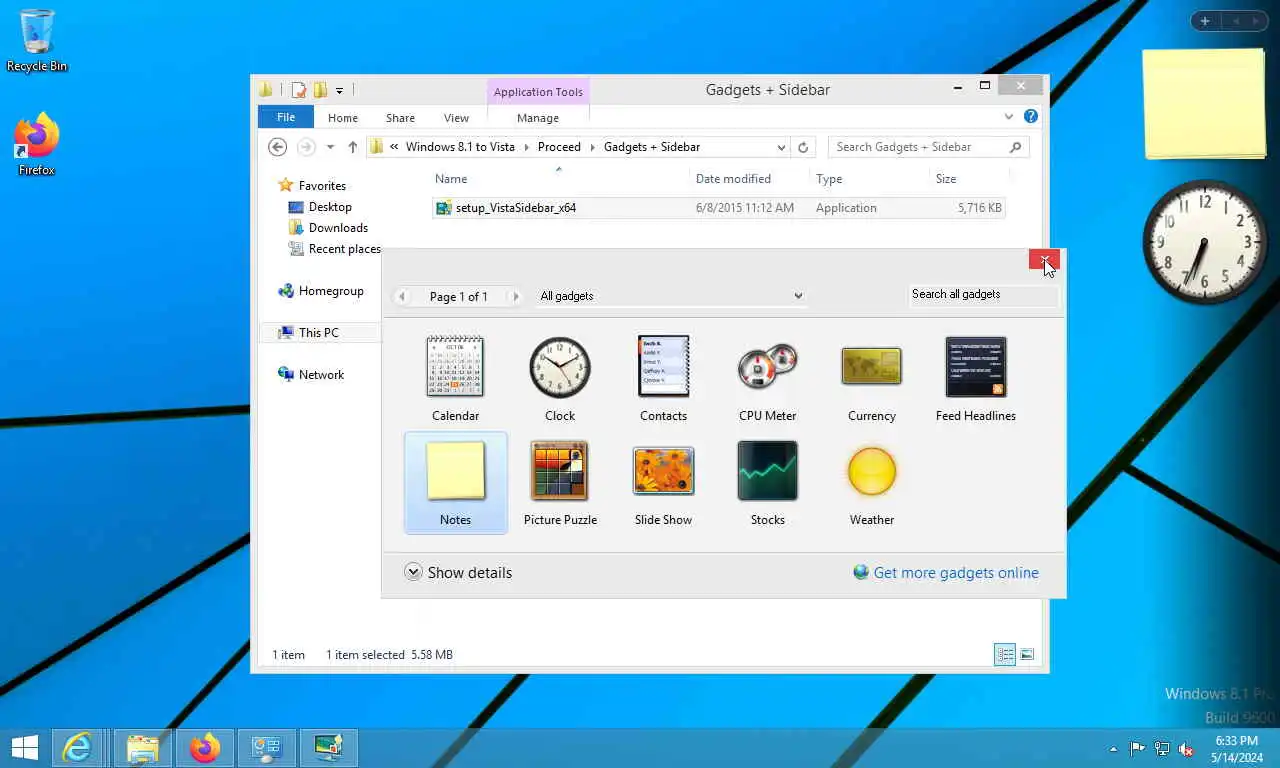Pick the CPU Meter gadget
Viewport: 1280px width, 768px height.
tap(767, 378)
